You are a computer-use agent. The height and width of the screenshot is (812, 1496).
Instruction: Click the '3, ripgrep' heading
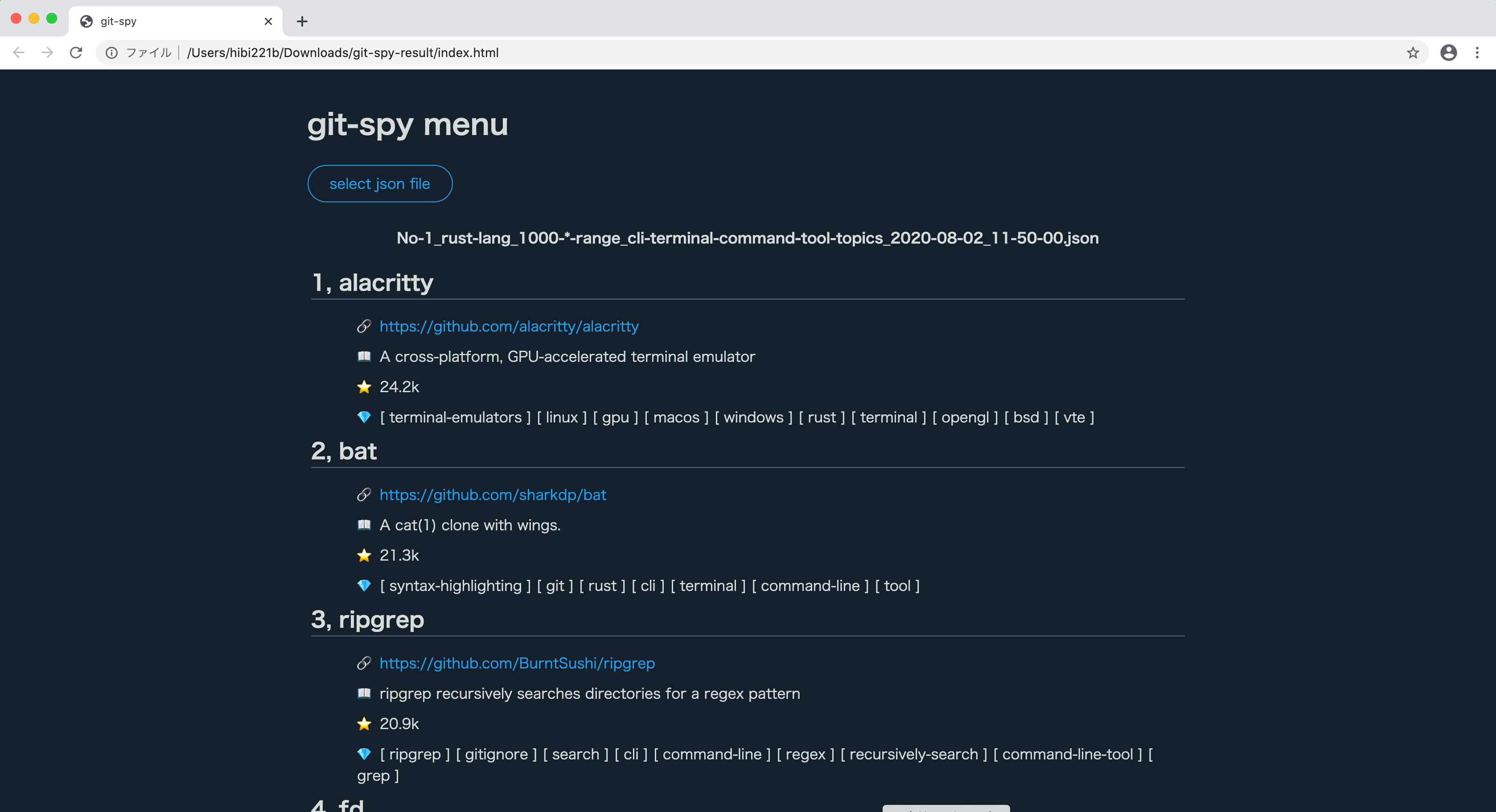click(x=368, y=620)
